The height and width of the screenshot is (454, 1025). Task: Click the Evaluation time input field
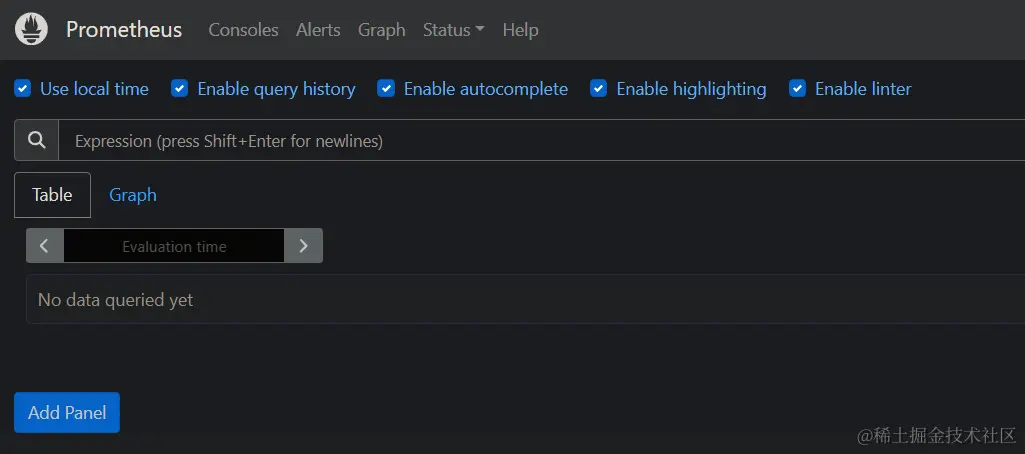tap(174, 246)
